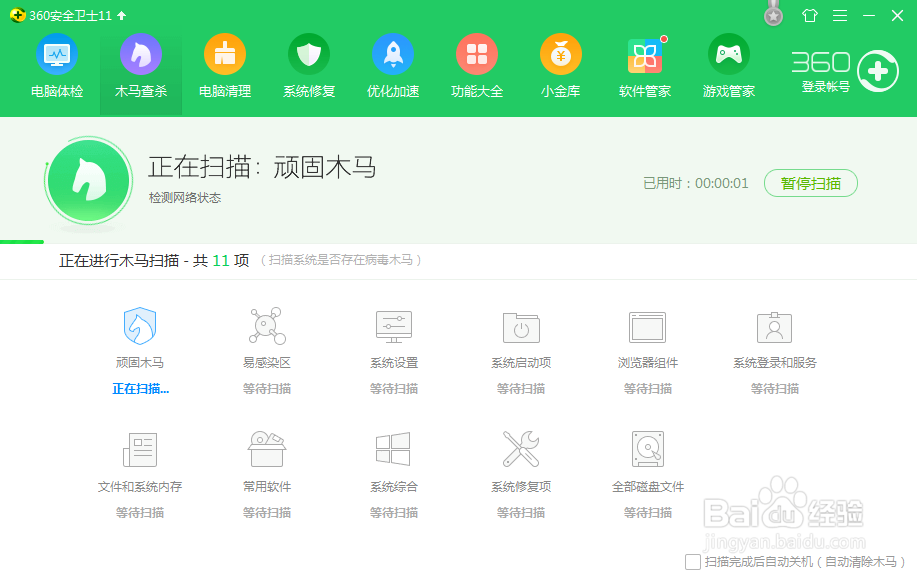Click the large green horse scanning circle

[88, 181]
